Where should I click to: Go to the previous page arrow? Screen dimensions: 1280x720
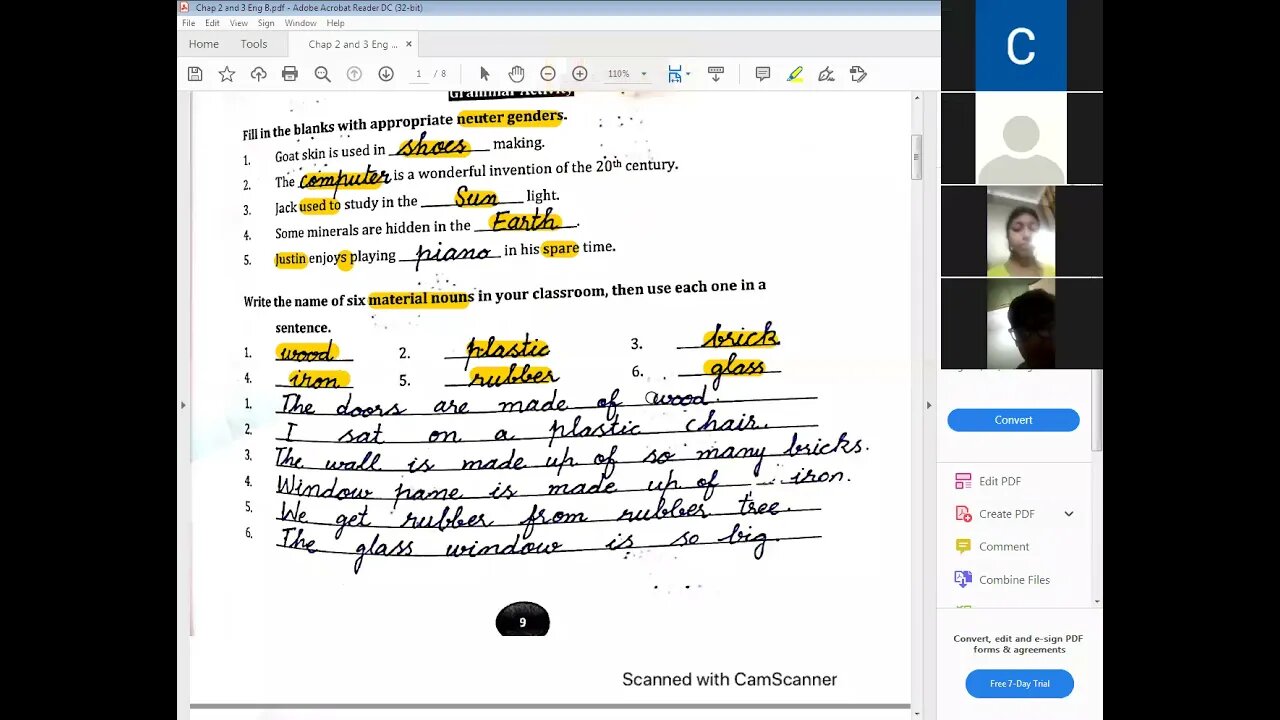pyautogui.click(x=354, y=74)
